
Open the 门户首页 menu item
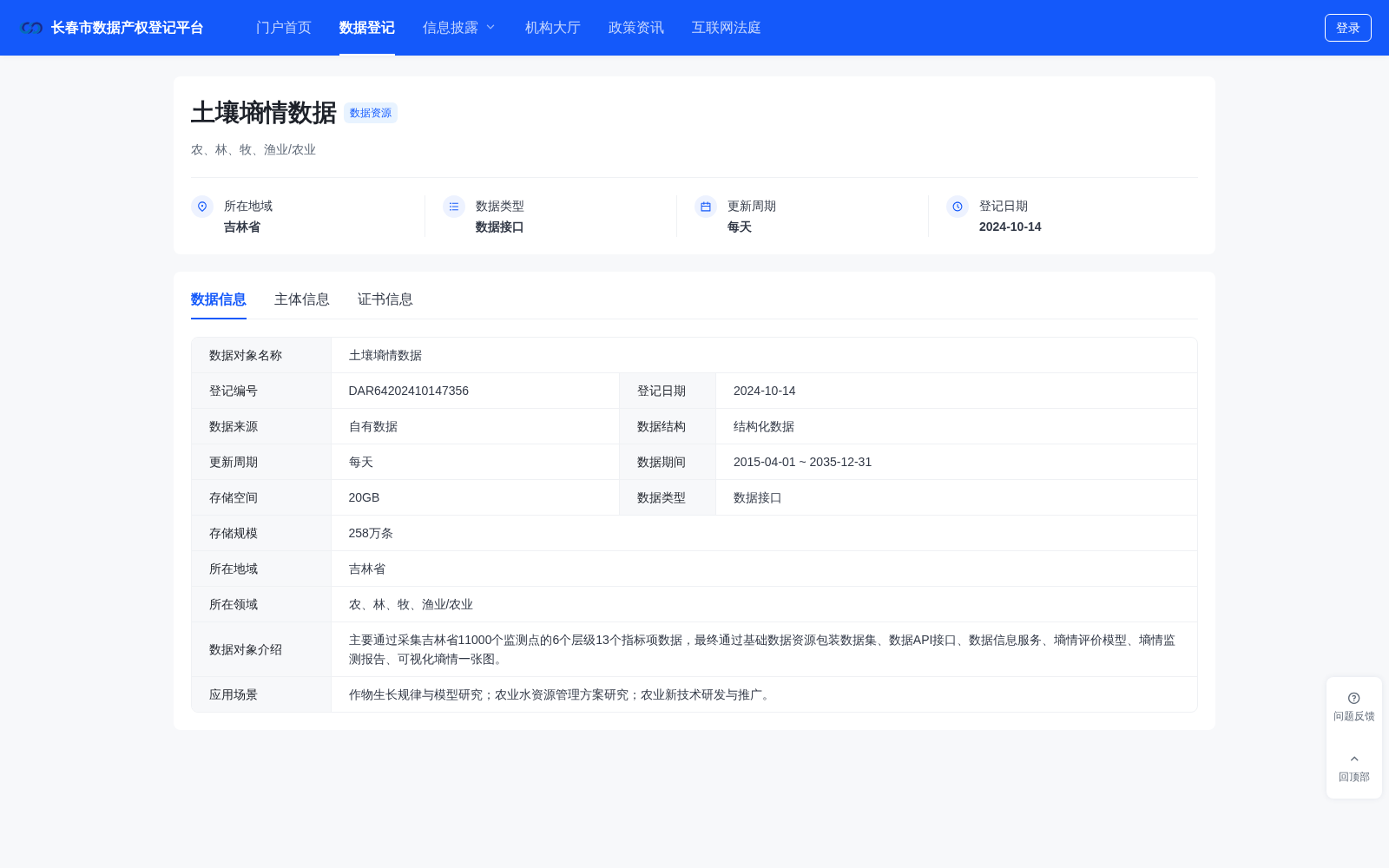284,28
